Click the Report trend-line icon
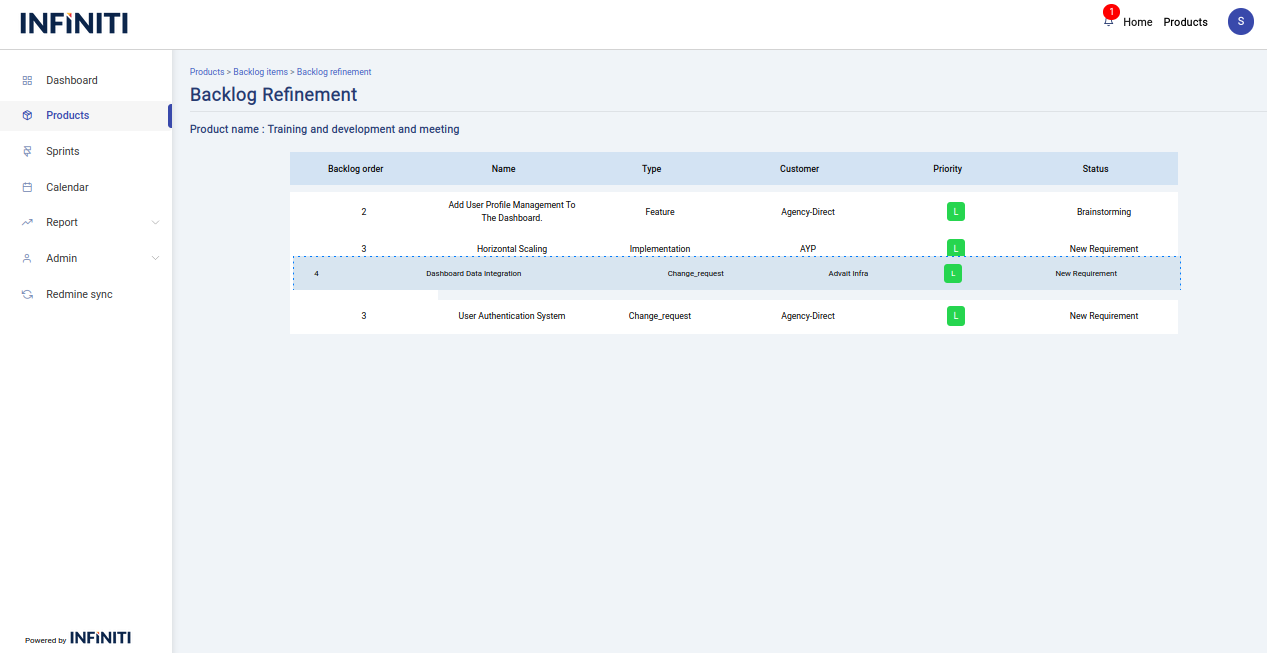The width and height of the screenshot is (1267, 653). click(x=28, y=223)
